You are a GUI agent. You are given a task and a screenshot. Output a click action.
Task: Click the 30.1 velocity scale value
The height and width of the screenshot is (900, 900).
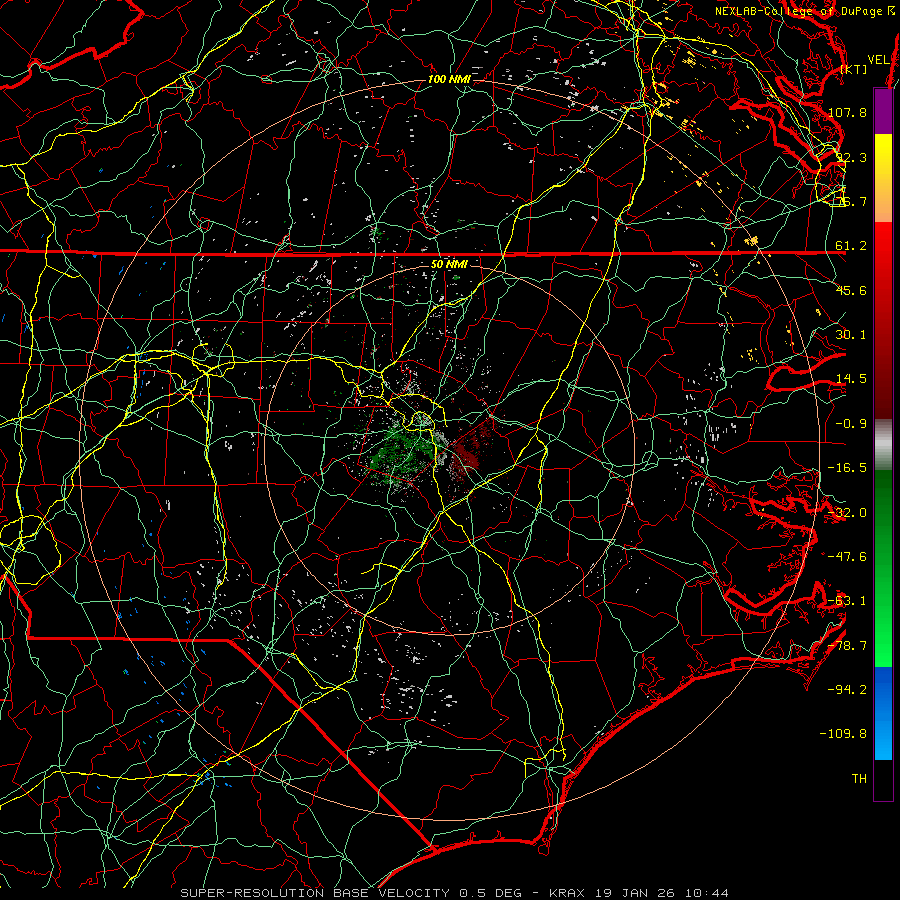coord(851,335)
